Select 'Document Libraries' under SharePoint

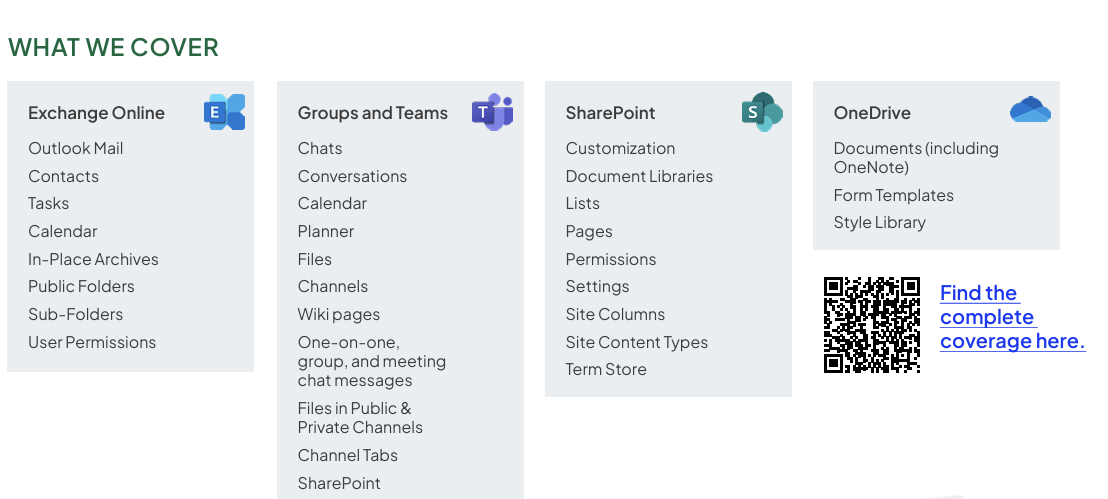[x=640, y=176]
